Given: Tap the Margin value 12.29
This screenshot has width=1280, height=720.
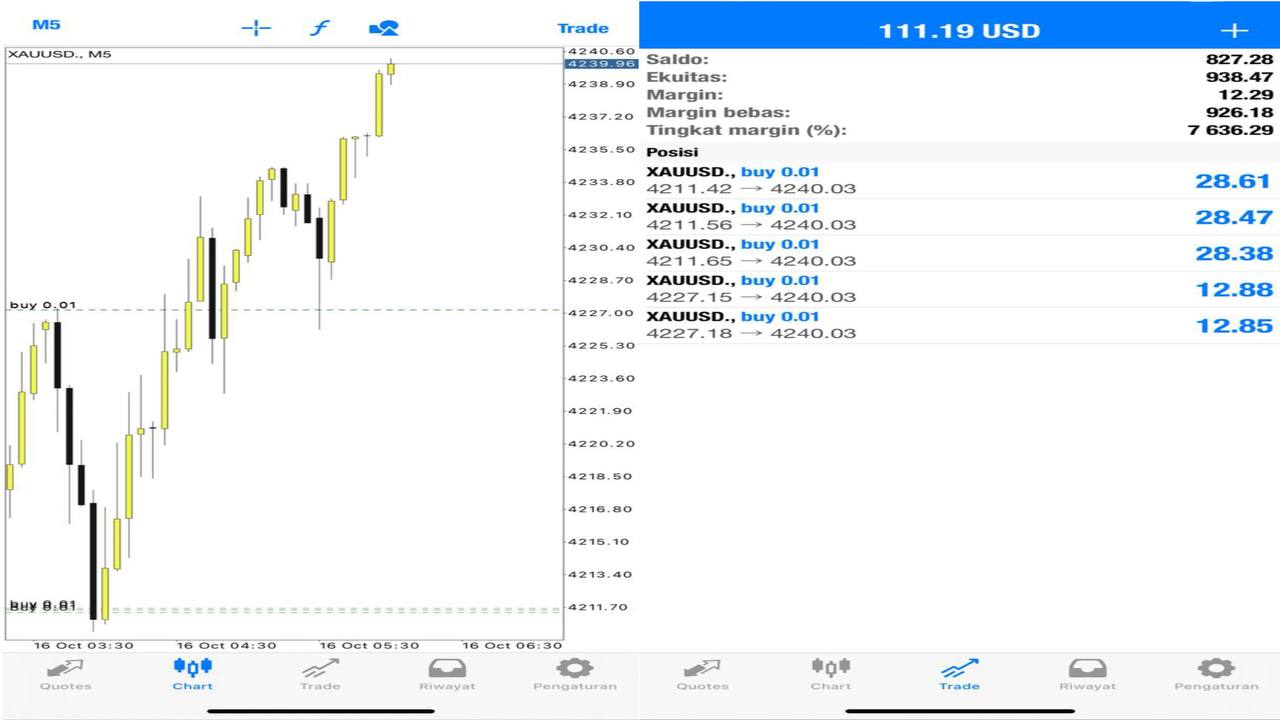Looking at the screenshot, I should pyautogui.click(x=1247, y=95).
